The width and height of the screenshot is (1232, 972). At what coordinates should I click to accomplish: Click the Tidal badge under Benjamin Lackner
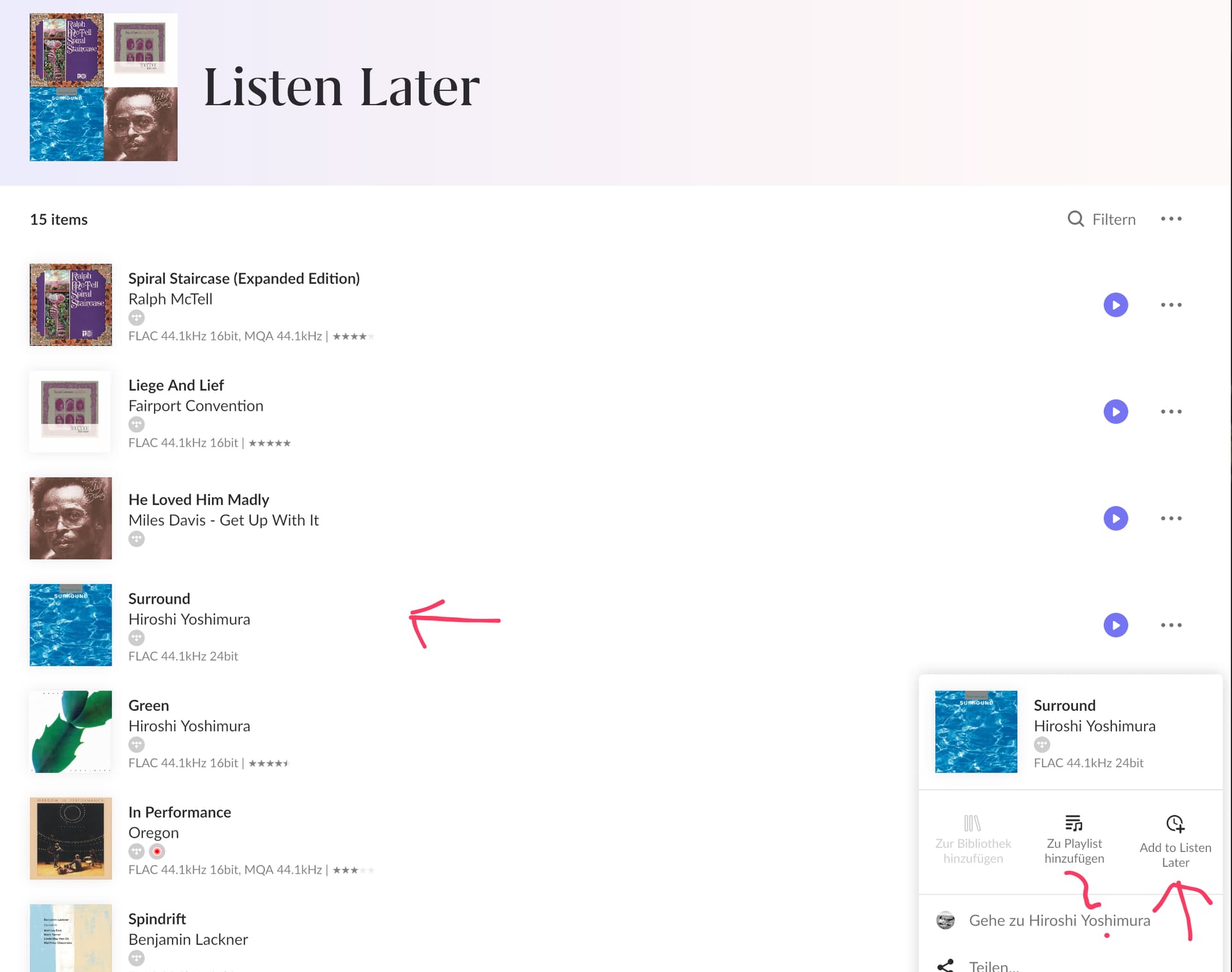137,958
